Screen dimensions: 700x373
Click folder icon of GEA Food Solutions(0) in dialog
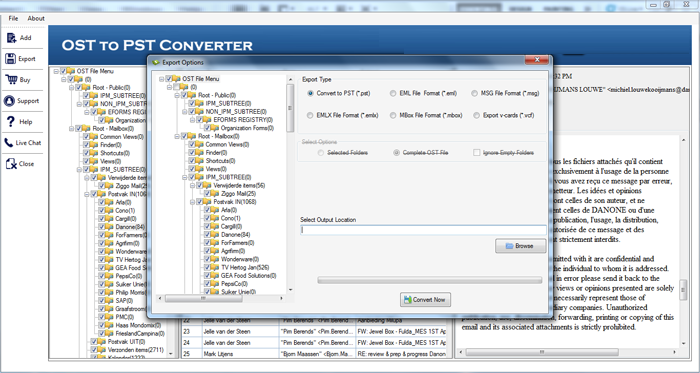point(216,276)
